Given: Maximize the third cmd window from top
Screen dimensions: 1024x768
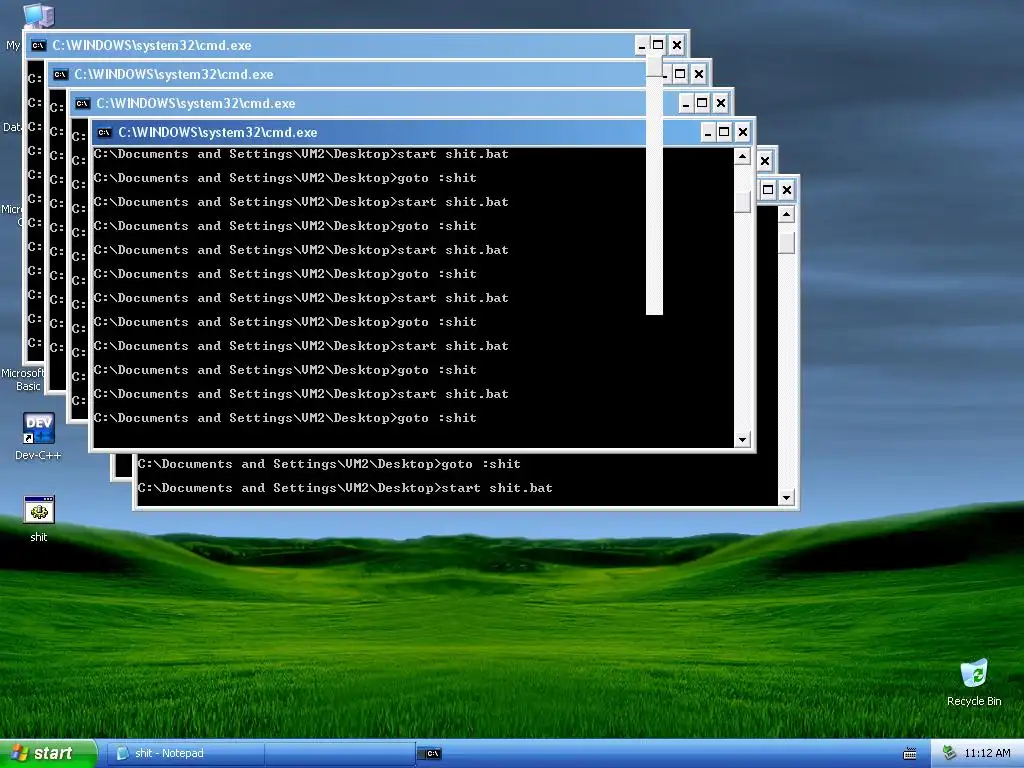Looking at the screenshot, I should pyautogui.click(x=702, y=103).
